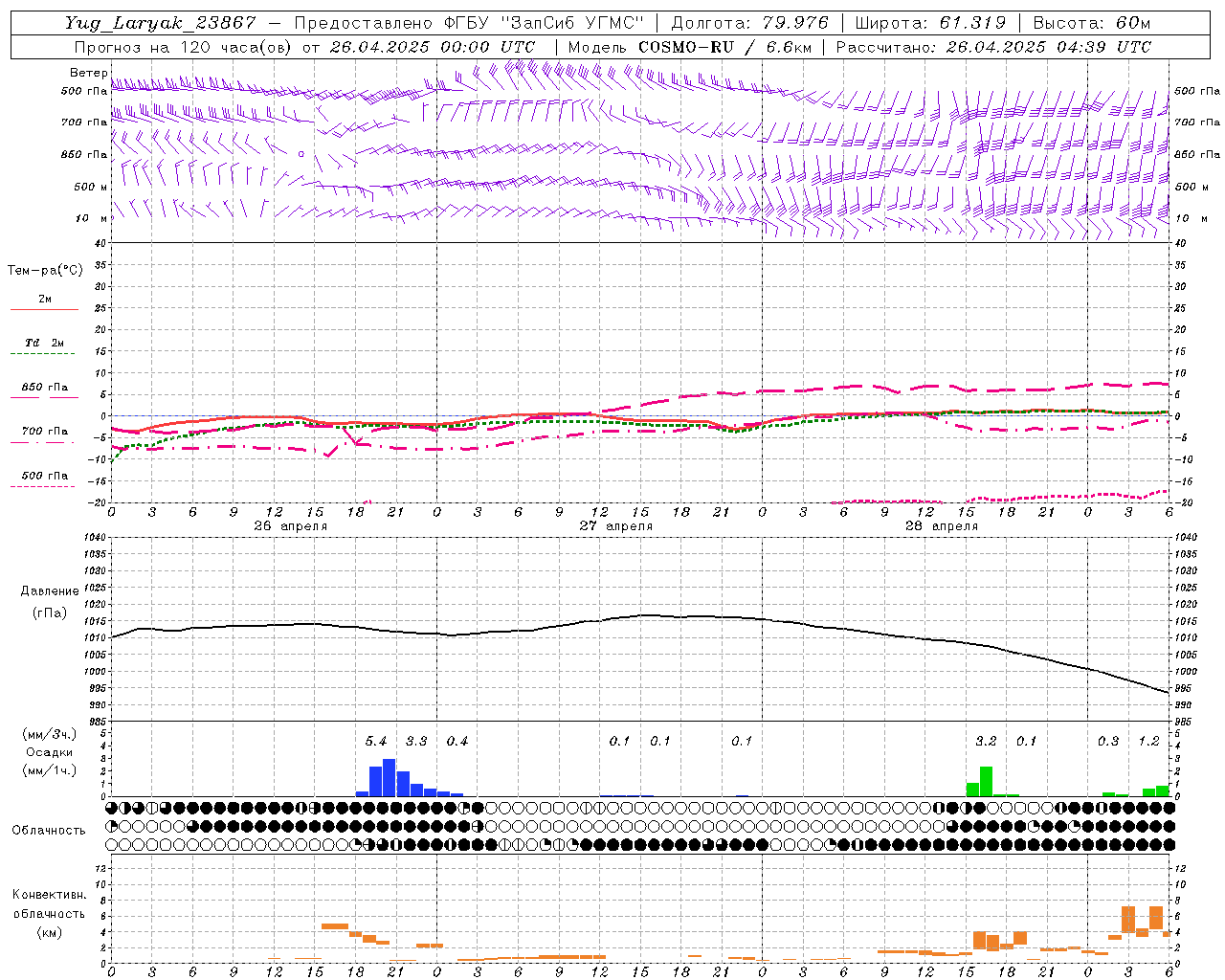Click the '40' temperature value on left axis

click(101, 243)
